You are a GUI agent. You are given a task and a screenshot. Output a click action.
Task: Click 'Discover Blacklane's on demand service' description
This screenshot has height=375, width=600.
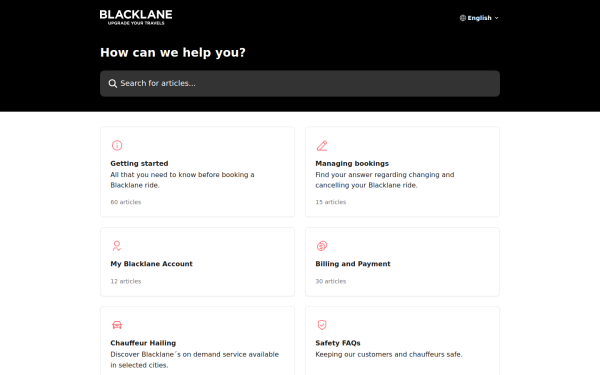(194, 360)
